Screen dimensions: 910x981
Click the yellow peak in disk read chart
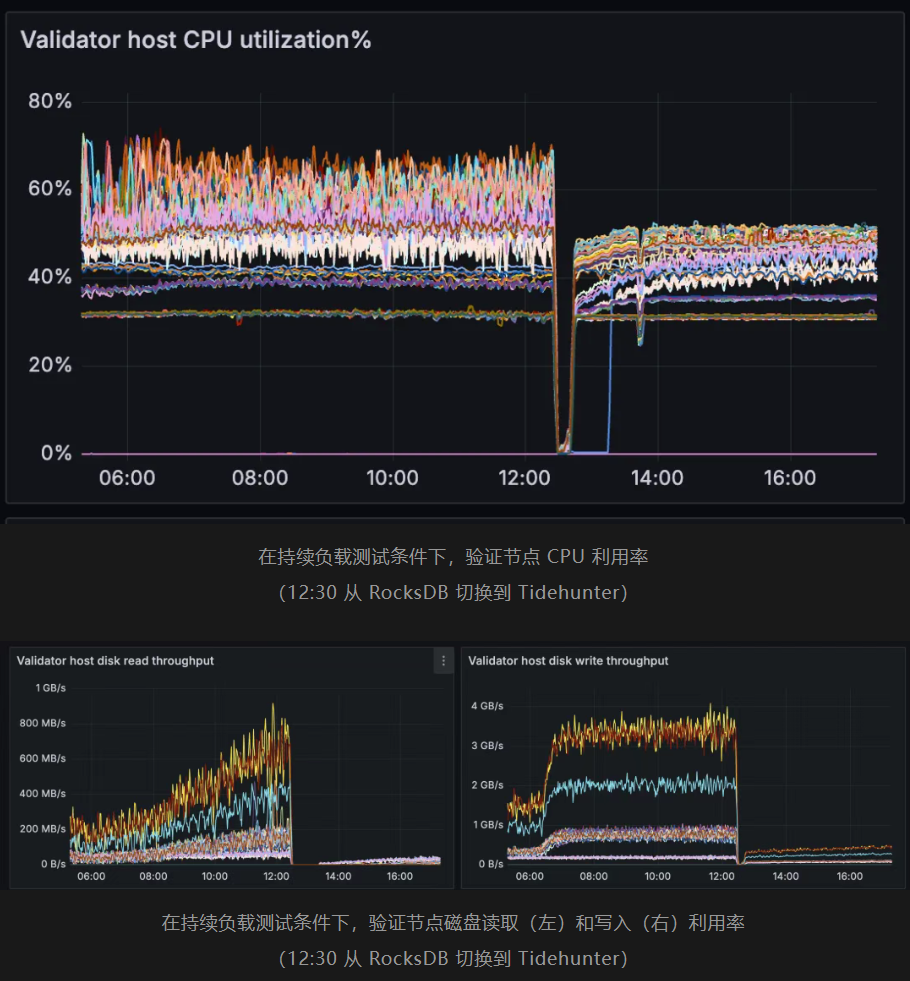273,708
